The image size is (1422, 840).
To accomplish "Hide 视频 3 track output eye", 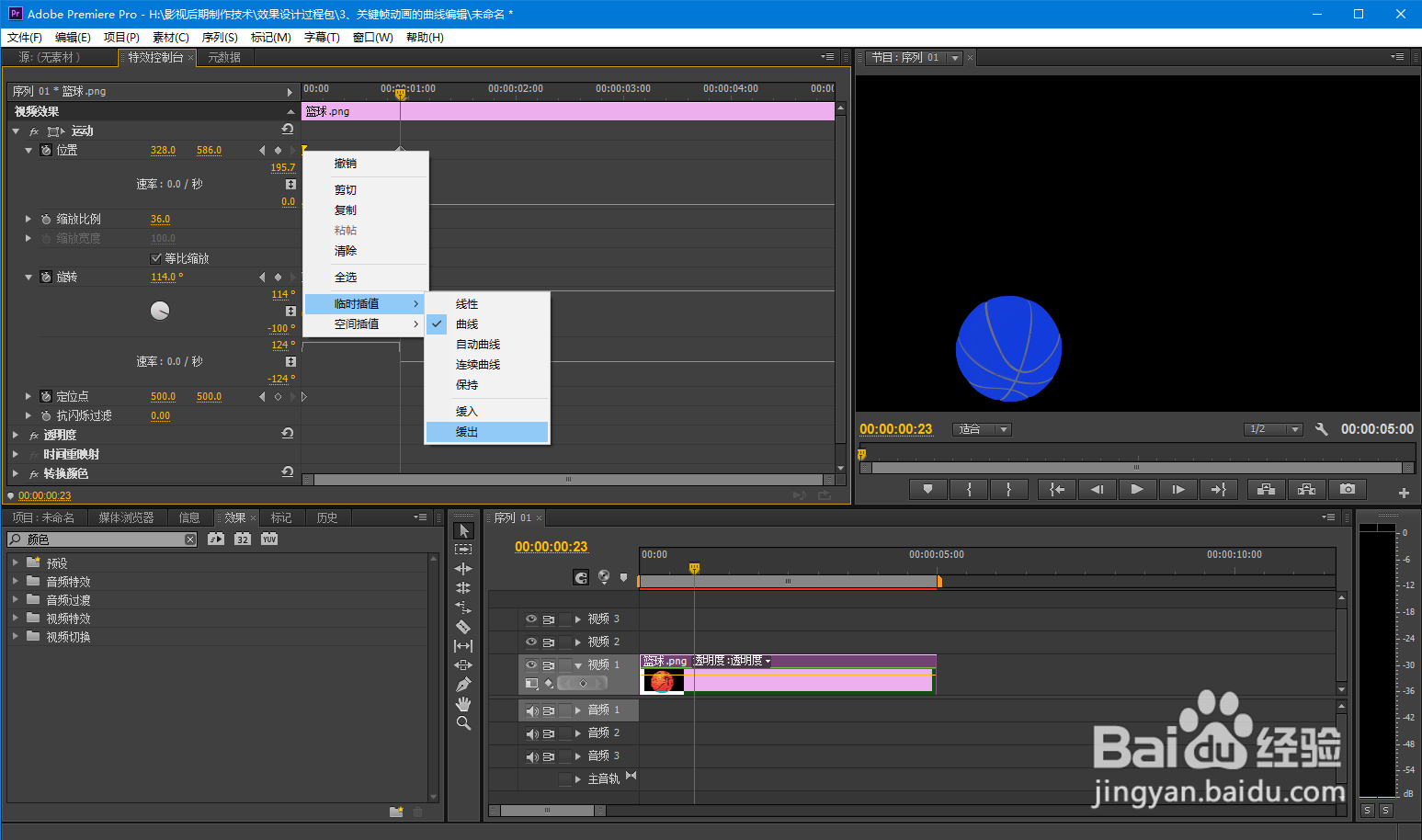I will coord(531,619).
